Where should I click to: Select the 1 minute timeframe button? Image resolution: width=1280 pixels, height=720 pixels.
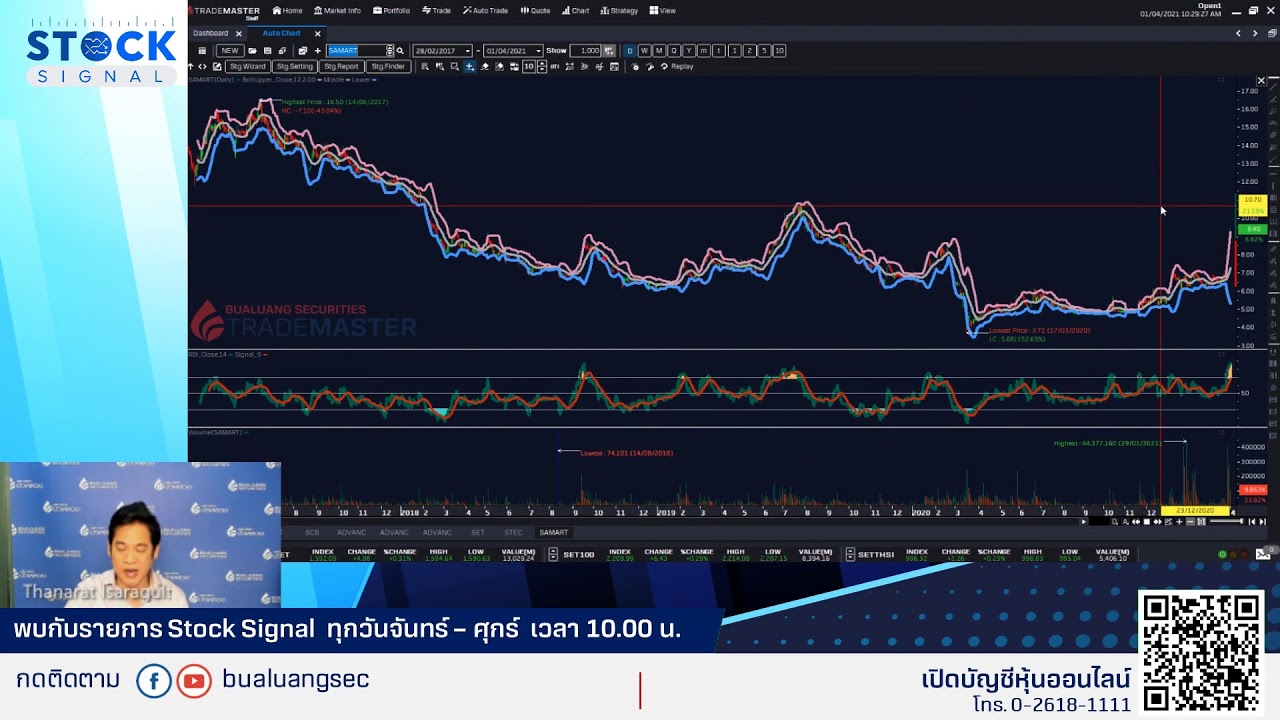coord(734,50)
